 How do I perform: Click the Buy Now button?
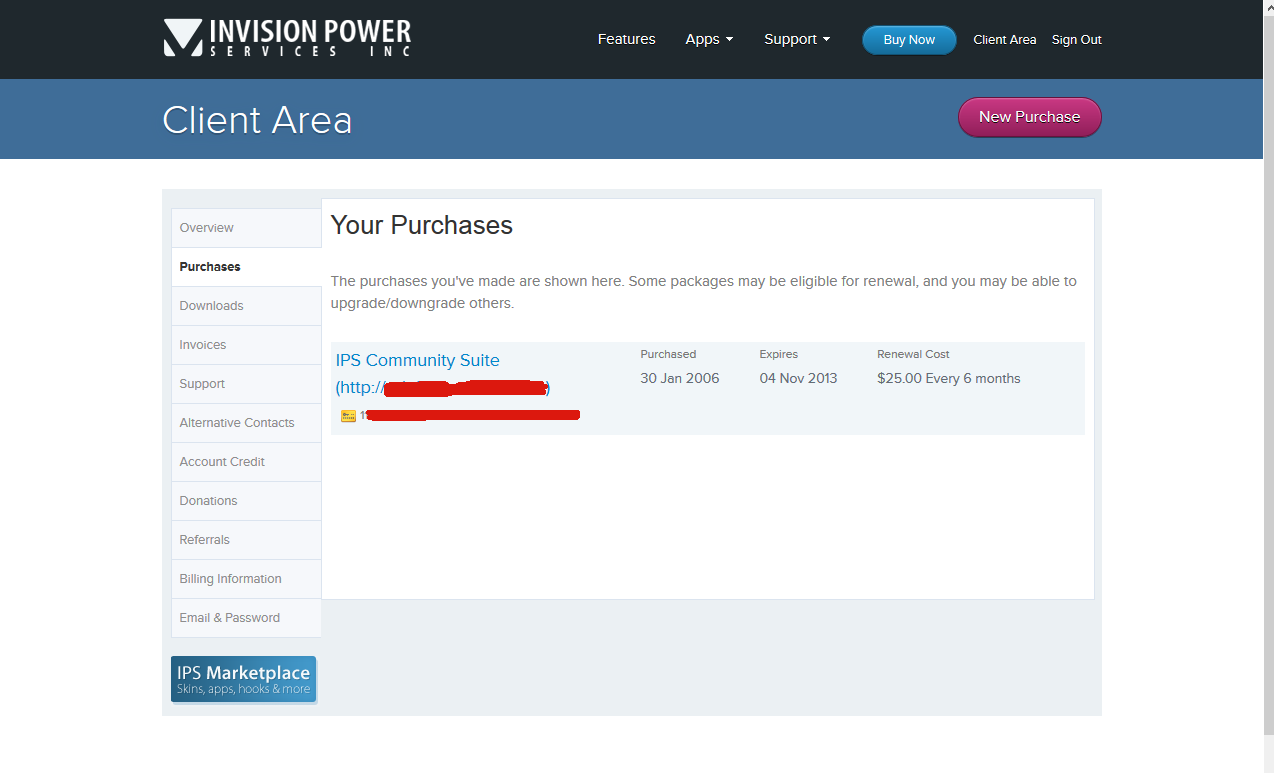click(909, 40)
